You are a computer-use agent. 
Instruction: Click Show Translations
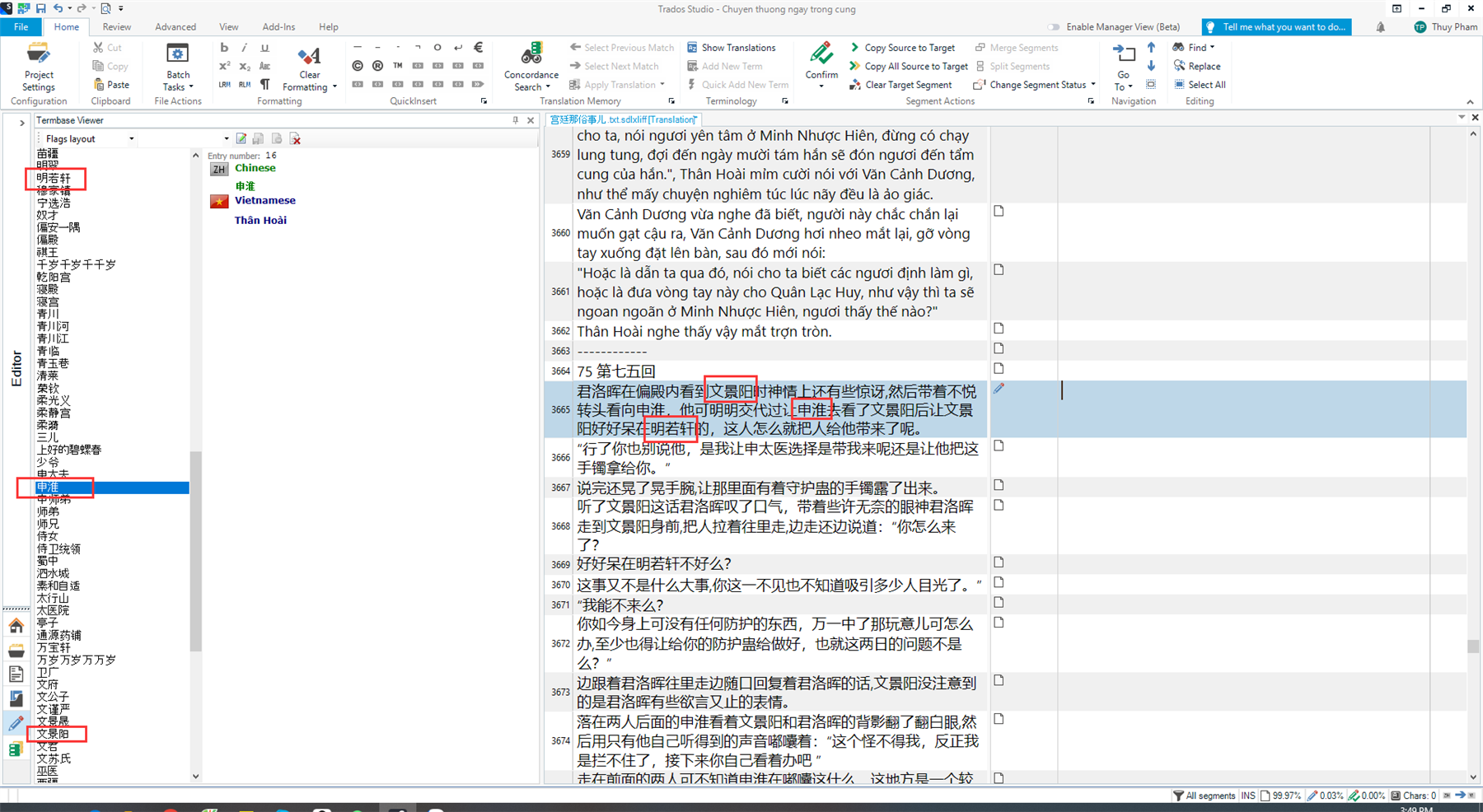coord(732,48)
